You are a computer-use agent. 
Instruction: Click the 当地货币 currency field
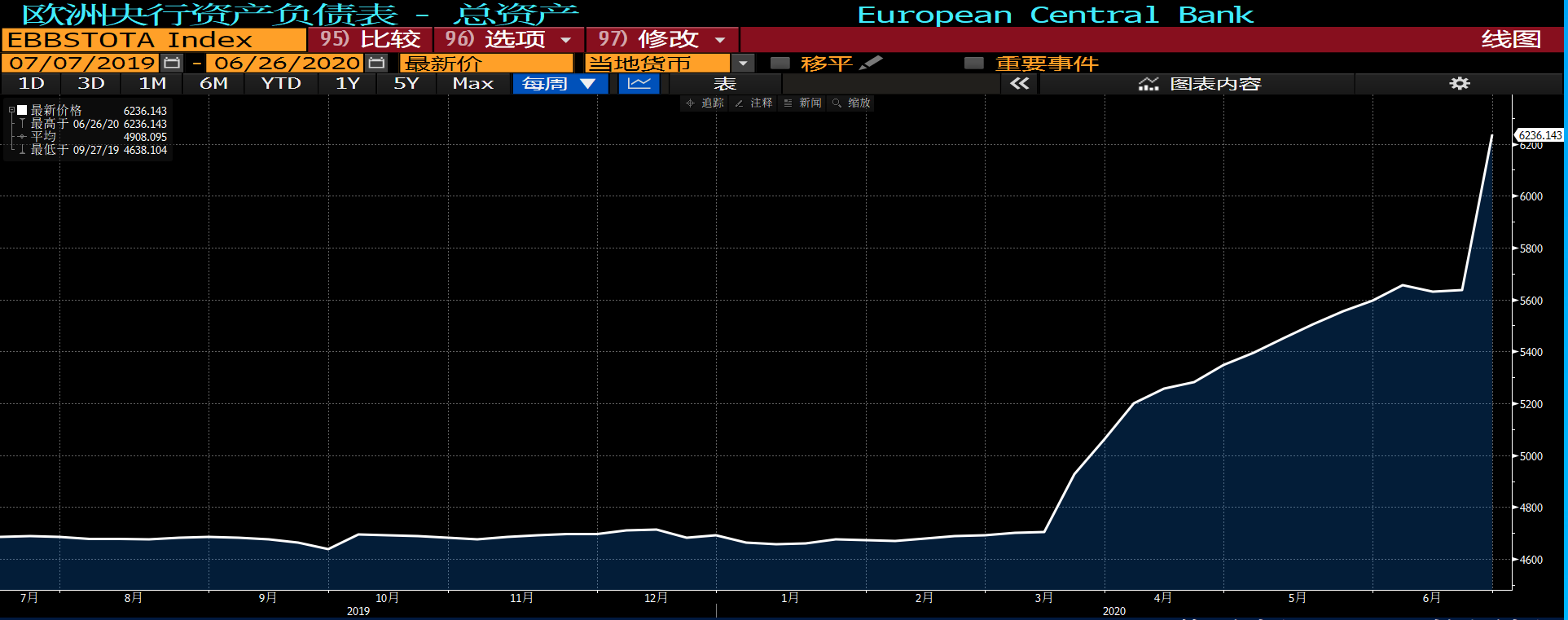pos(658,63)
